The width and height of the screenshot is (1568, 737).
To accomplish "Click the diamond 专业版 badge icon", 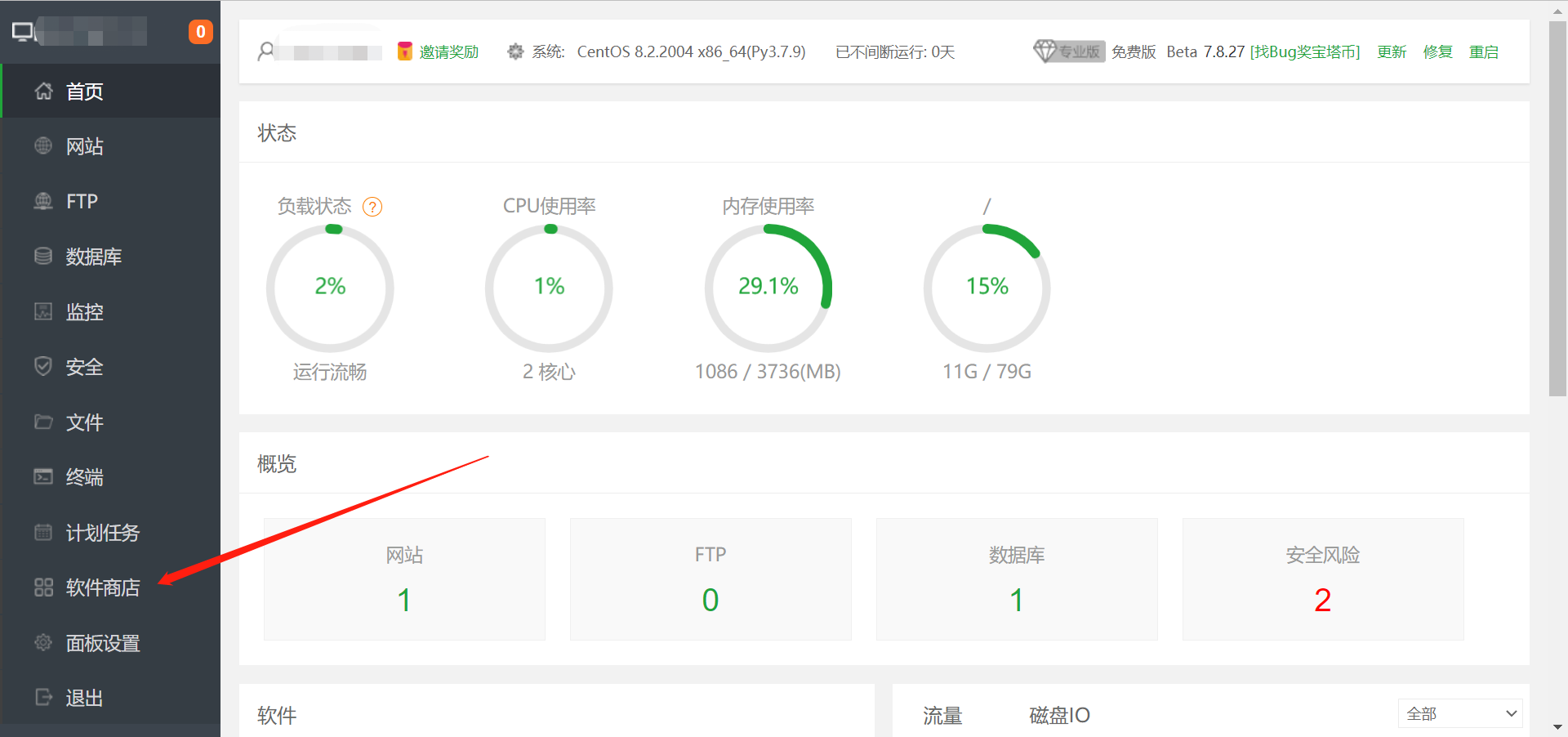I will (x=1069, y=51).
